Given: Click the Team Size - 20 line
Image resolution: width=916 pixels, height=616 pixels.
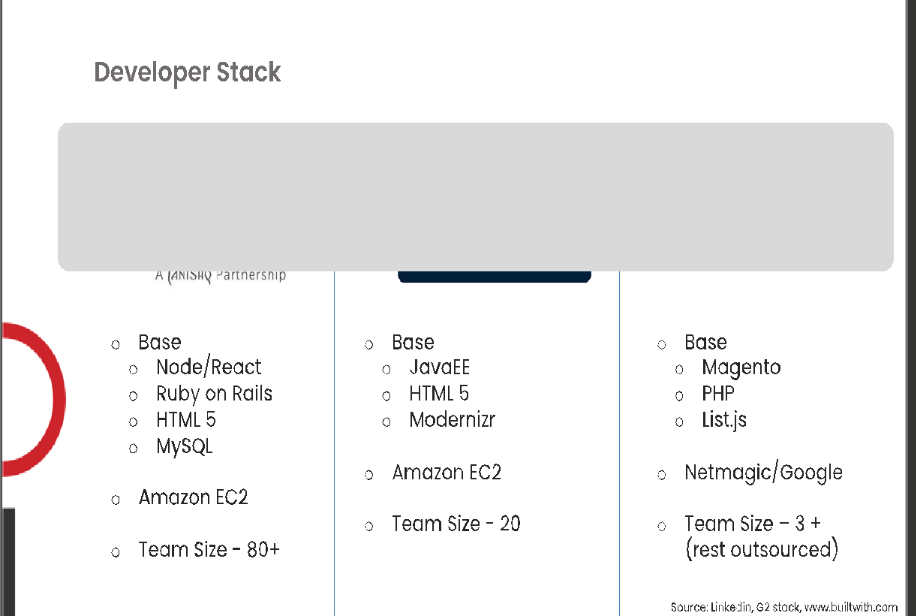Looking at the screenshot, I should (x=456, y=524).
